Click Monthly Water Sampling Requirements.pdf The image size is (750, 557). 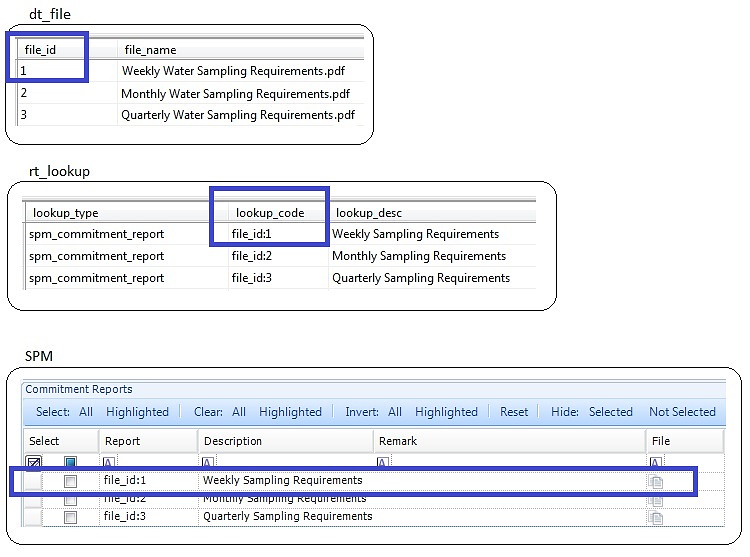[x=235, y=94]
